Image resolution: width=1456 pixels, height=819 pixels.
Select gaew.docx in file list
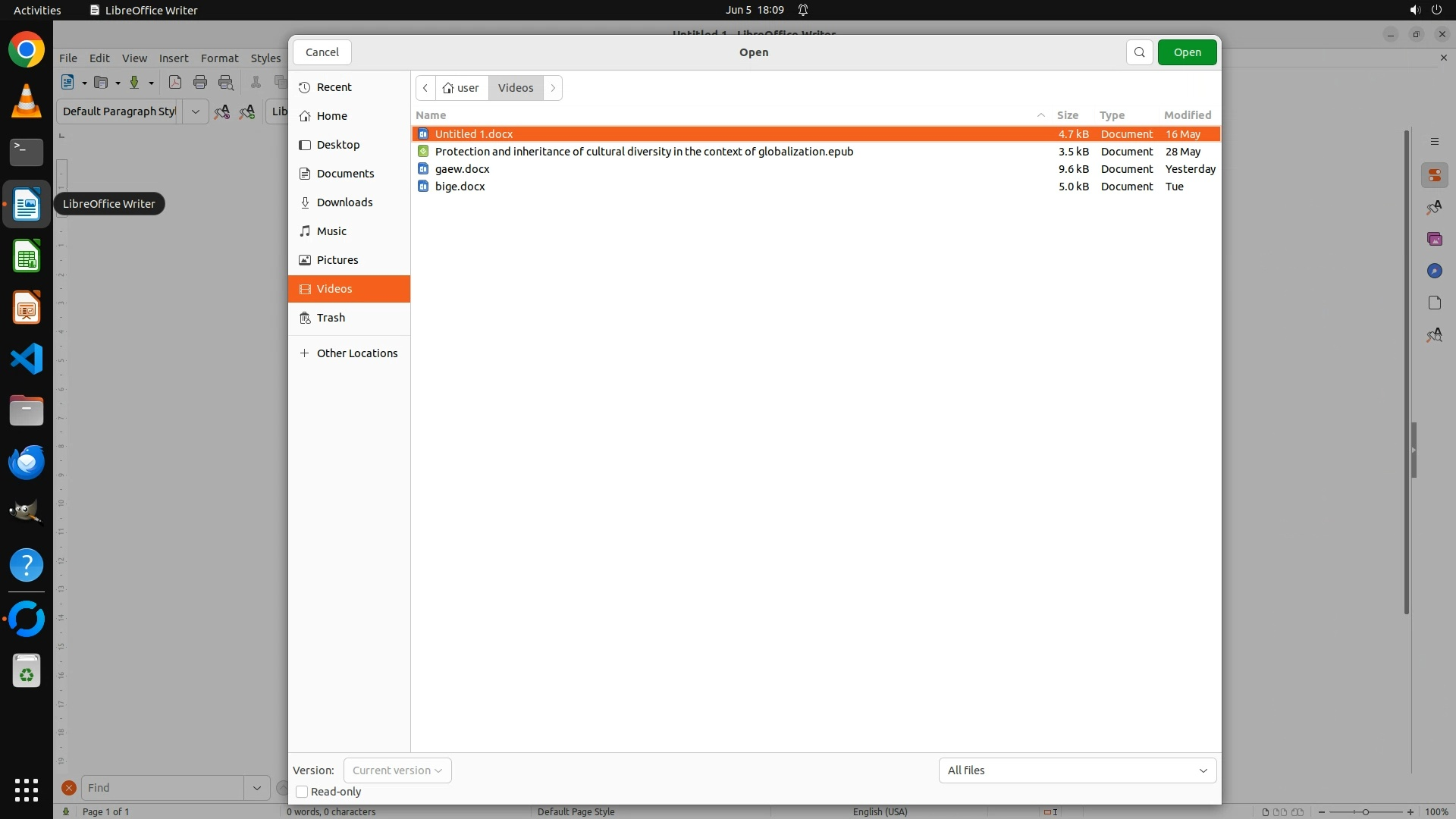[x=462, y=169]
